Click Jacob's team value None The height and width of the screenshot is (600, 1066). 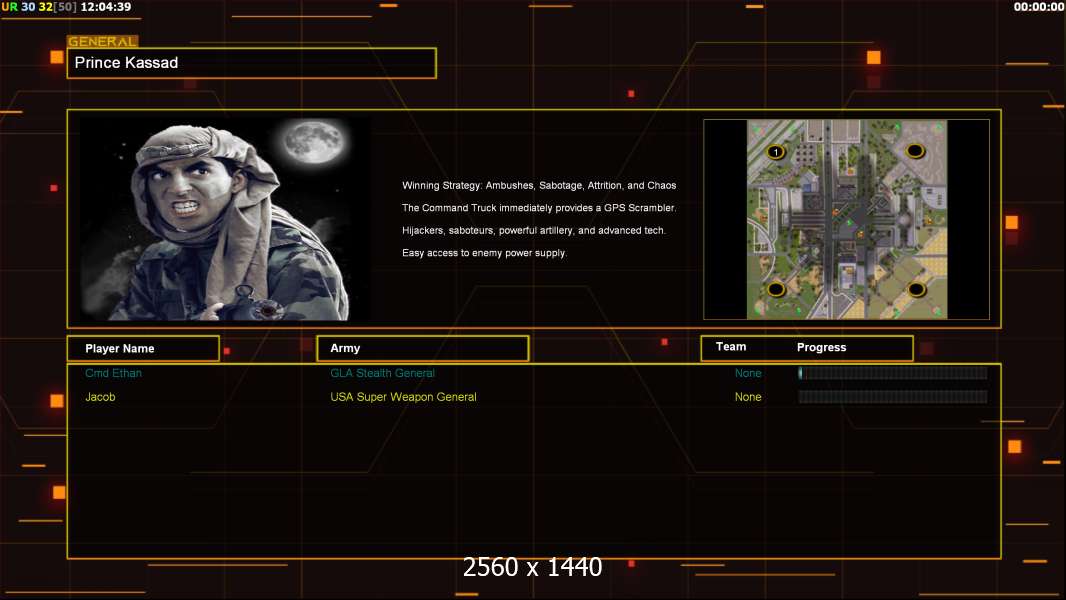click(x=748, y=397)
